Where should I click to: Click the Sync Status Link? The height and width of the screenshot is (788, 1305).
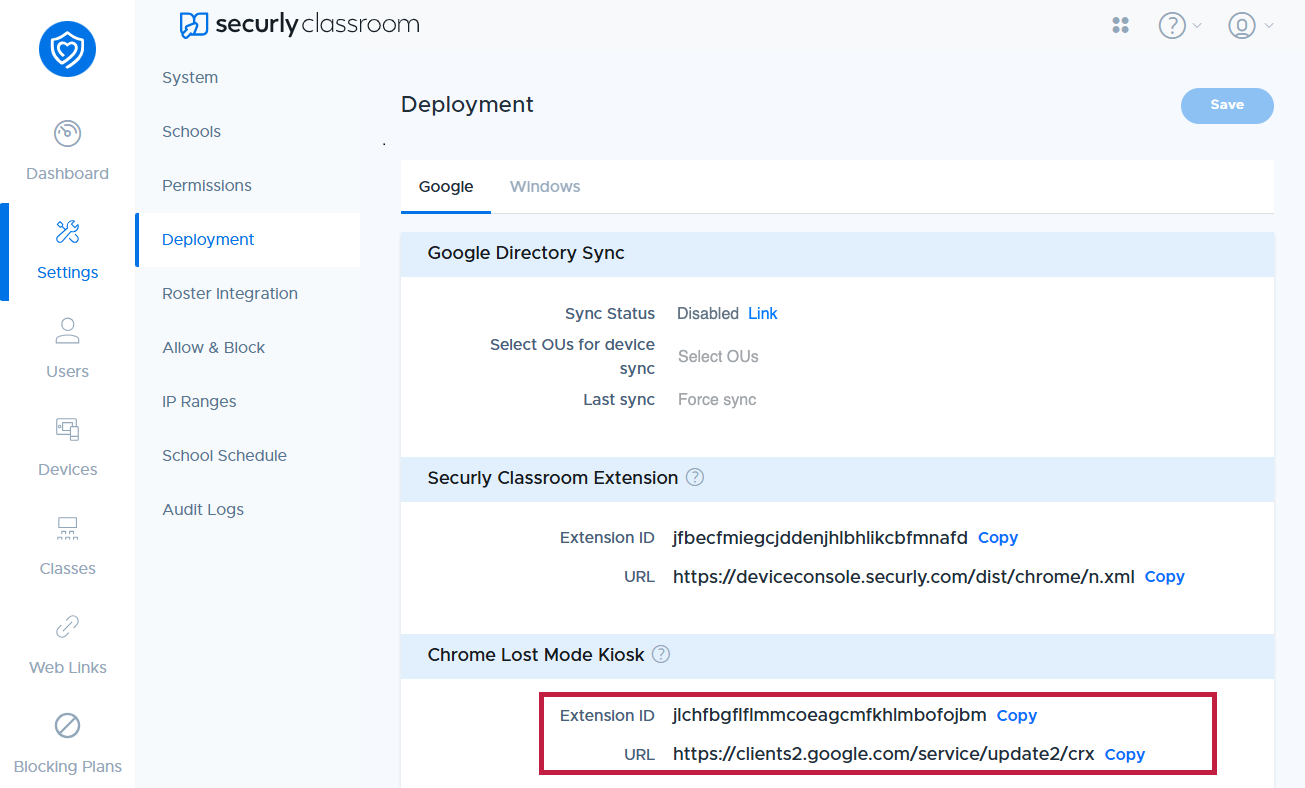(762, 313)
